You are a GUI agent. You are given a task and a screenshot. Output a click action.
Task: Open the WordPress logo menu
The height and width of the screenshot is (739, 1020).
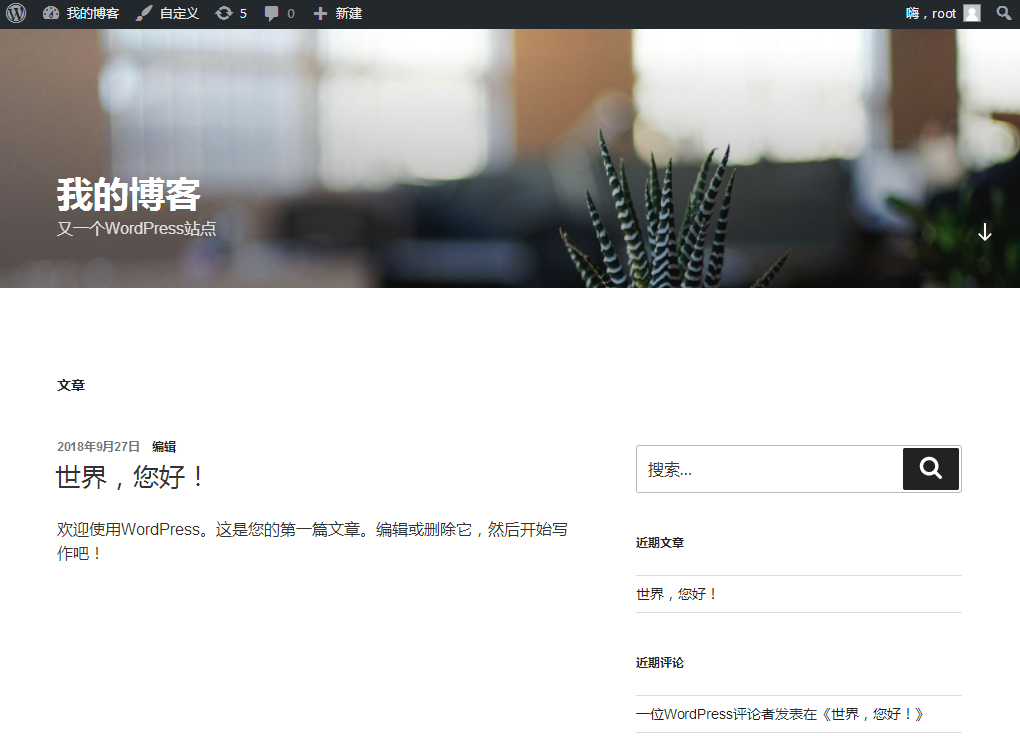(x=16, y=13)
